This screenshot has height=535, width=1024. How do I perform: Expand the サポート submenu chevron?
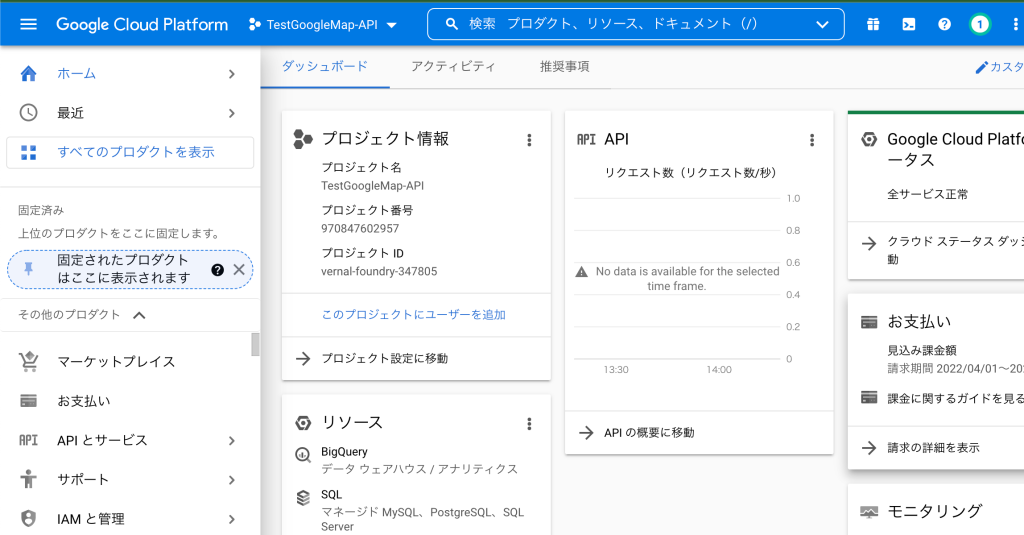tap(232, 480)
